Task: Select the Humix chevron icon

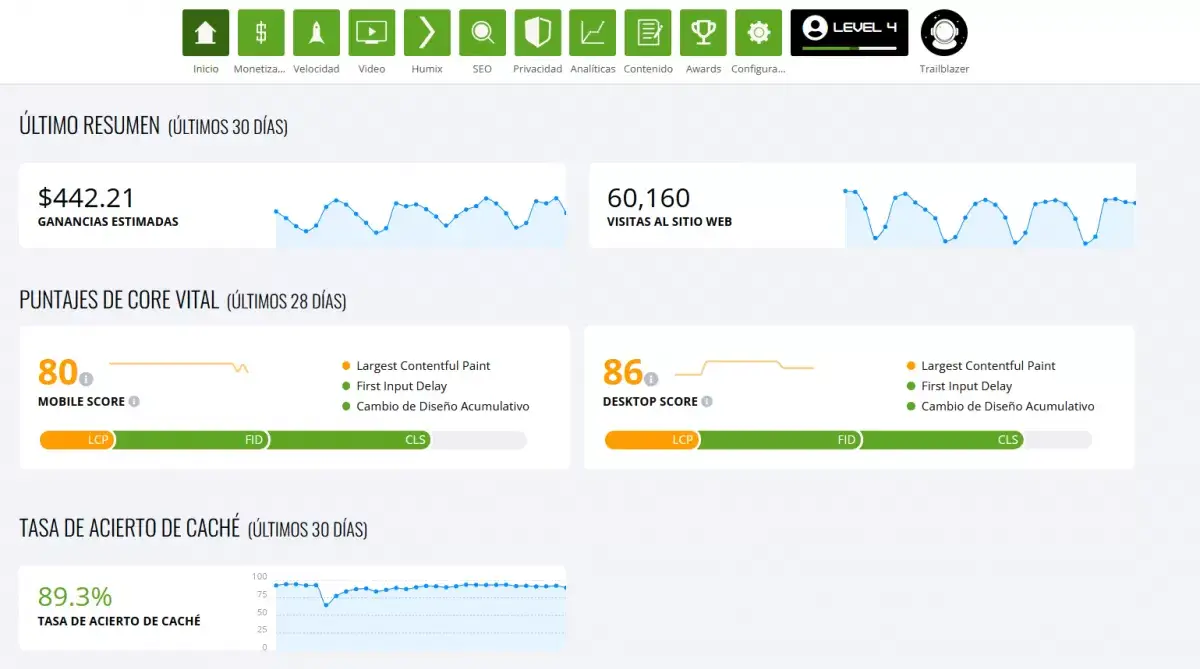Action: (x=427, y=33)
